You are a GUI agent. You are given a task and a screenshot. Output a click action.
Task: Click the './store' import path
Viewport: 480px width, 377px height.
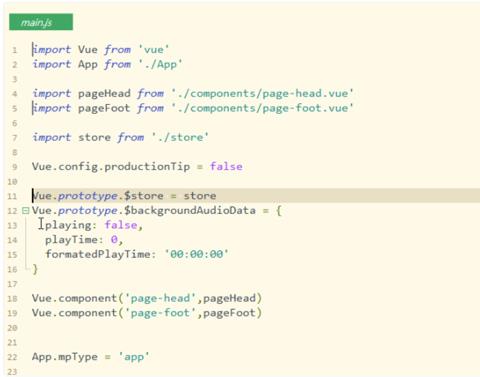tap(180, 137)
